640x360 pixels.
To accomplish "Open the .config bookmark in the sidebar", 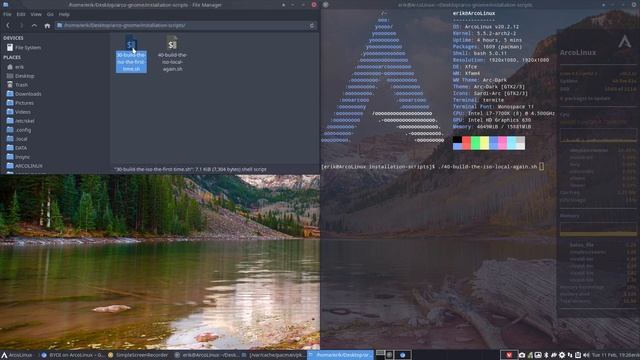I will [x=19, y=130].
